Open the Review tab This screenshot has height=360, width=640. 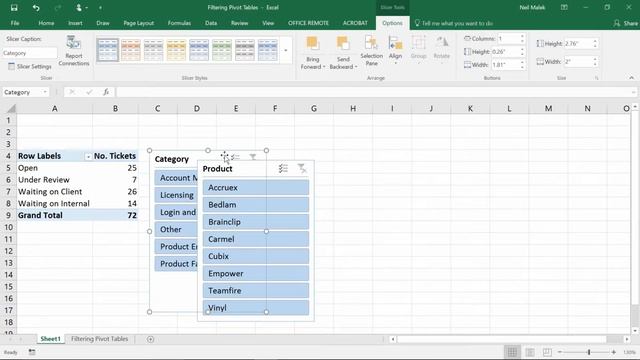coord(240,23)
